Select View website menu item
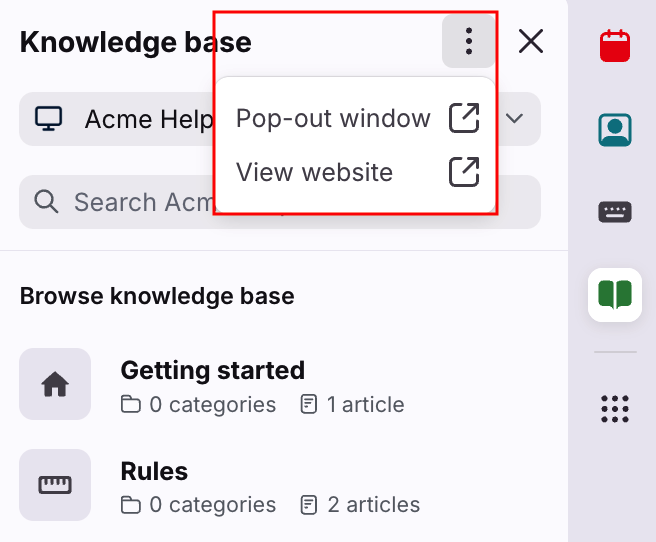Image resolution: width=656 pixels, height=542 pixels. click(x=314, y=172)
